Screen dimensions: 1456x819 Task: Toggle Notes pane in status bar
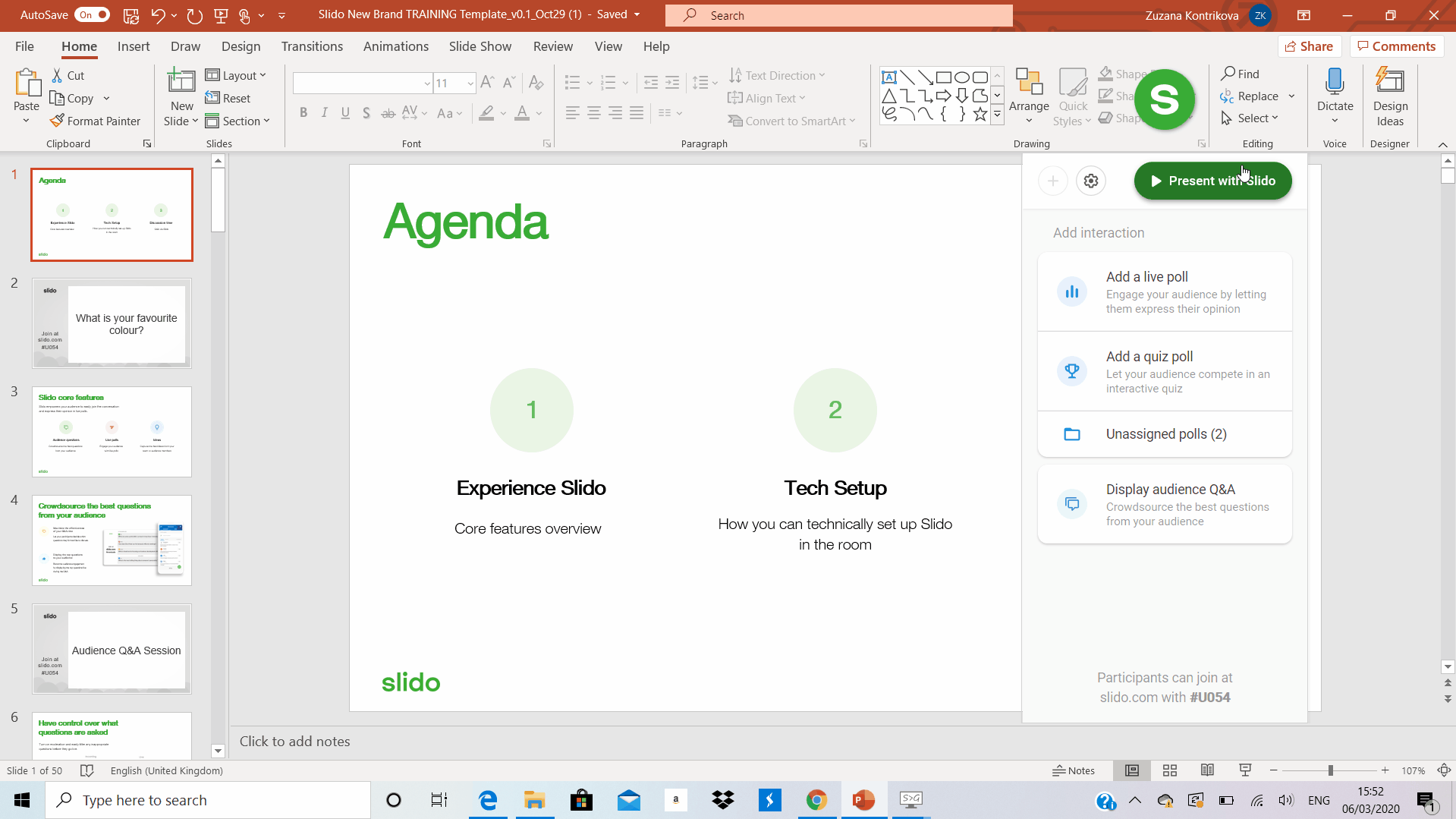pos(1074,770)
